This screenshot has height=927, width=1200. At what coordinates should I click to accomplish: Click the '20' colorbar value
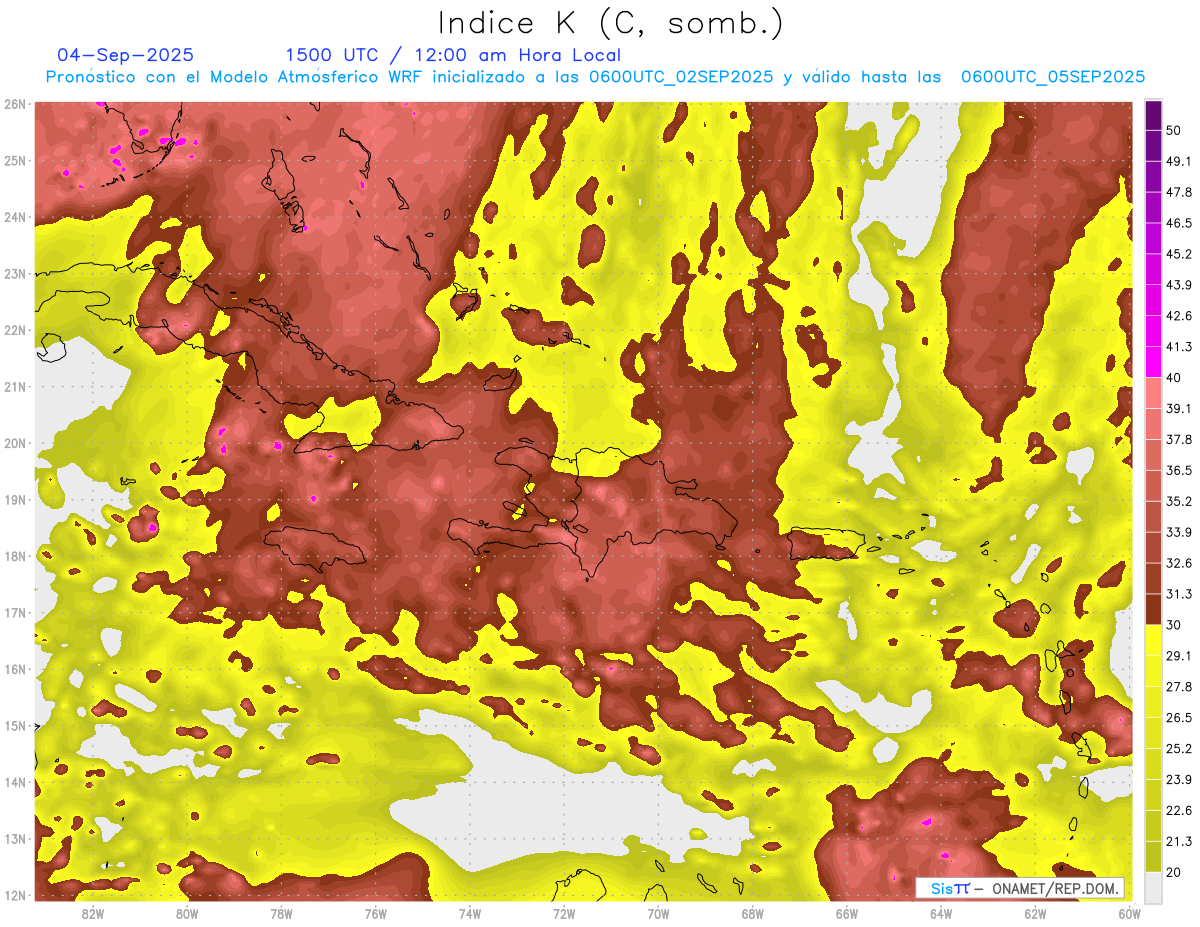click(1175, 872)
